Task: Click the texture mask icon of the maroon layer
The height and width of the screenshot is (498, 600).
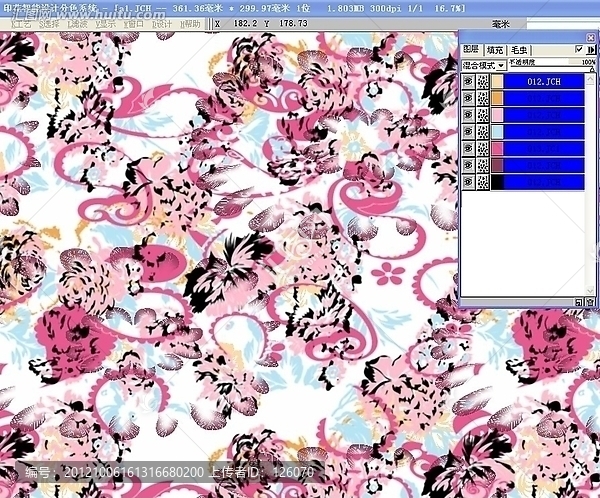Action: click(483, 166)
